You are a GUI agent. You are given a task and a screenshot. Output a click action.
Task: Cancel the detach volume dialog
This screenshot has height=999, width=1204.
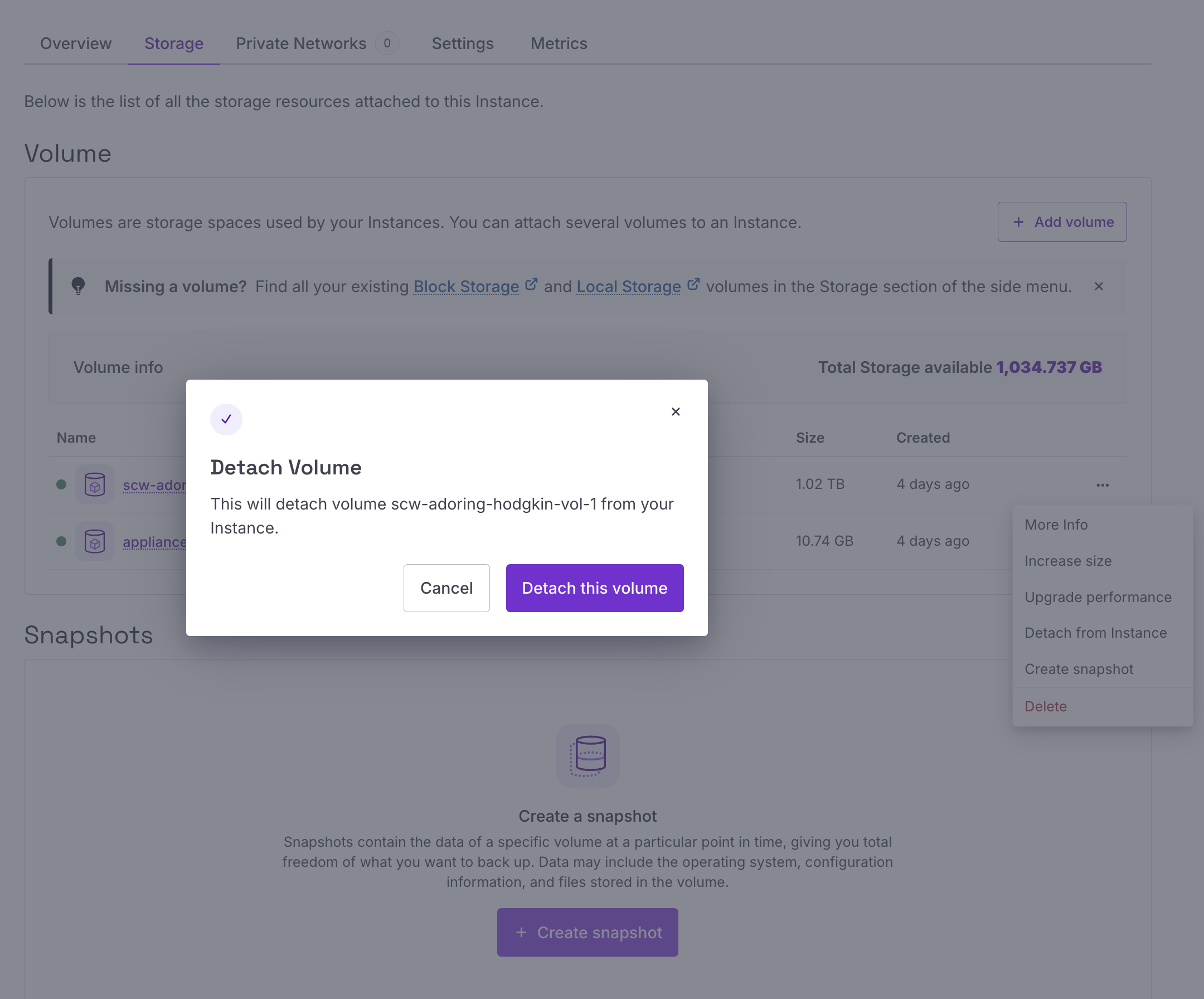pyautogui.click(x=446, y=588)
